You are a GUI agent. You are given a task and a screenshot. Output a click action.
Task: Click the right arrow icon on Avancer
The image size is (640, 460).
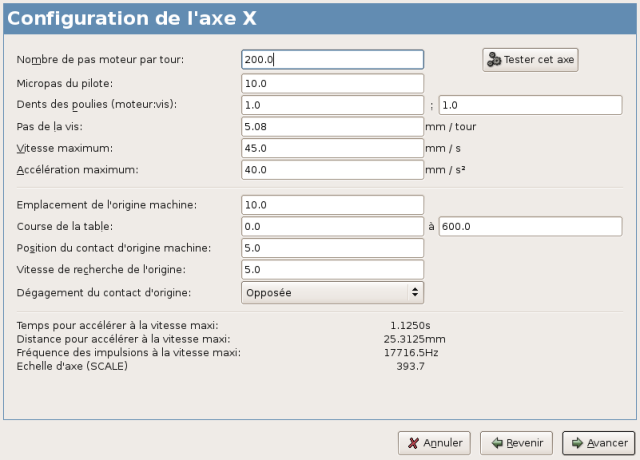click(x=577, y=443)
